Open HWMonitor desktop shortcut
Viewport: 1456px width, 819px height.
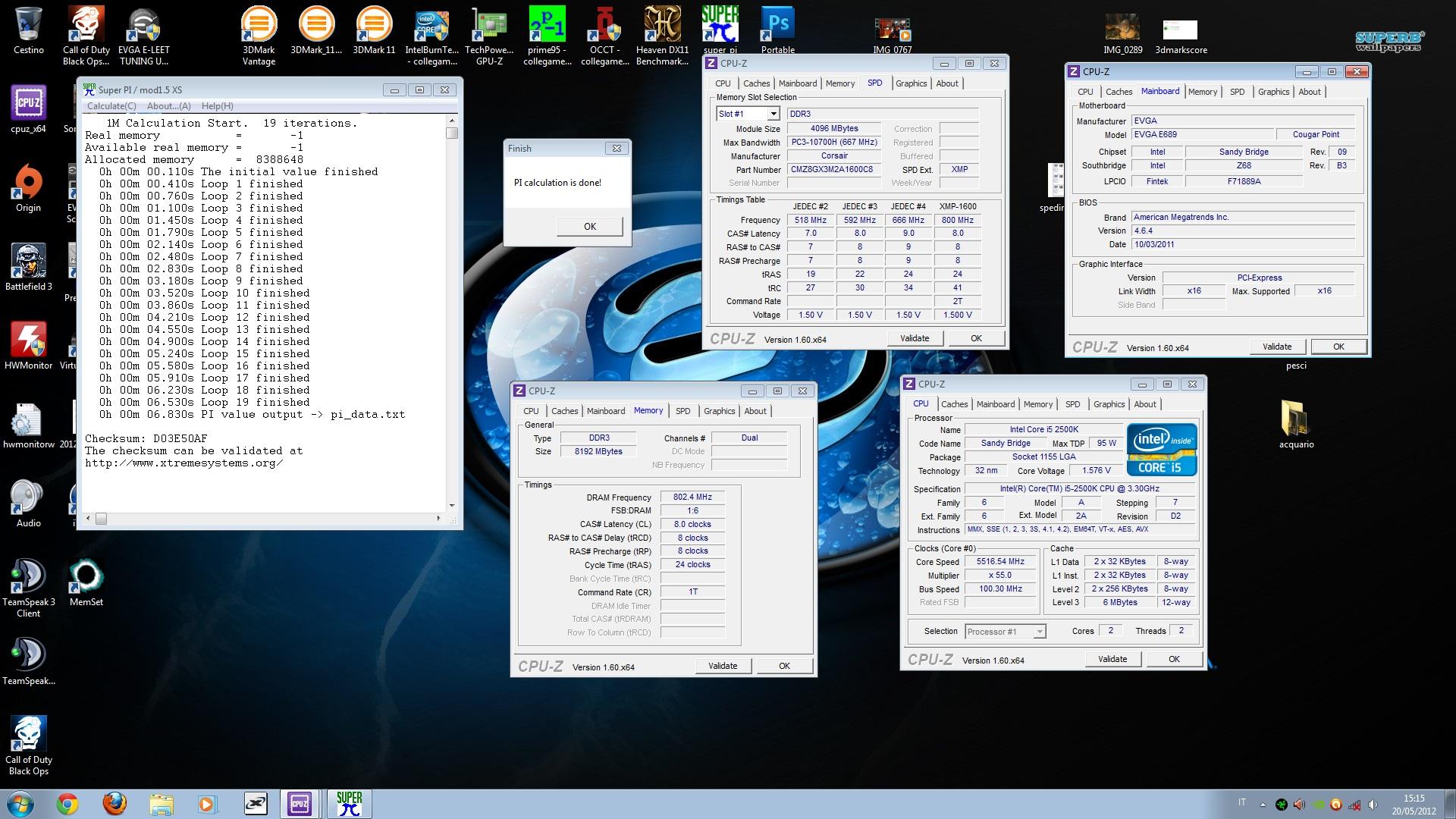tap(28, 346)
